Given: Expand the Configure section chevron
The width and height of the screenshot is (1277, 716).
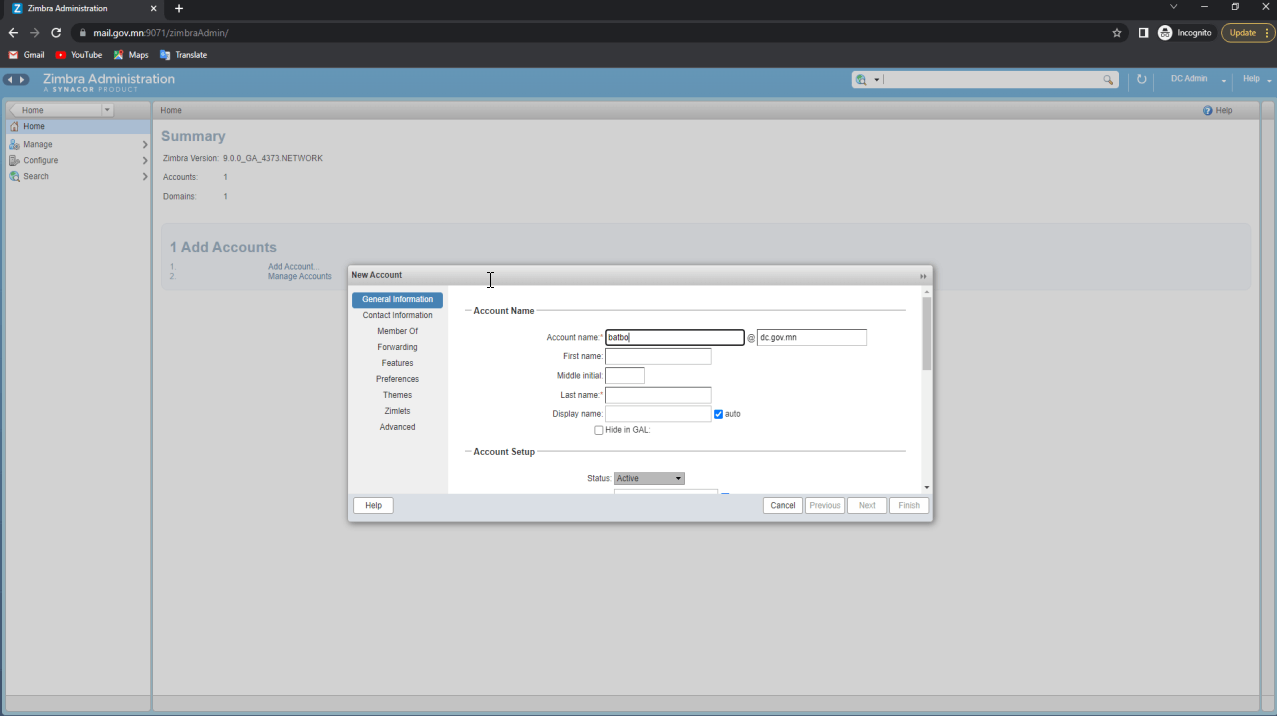Looking at the screenshot, I should click(x=145, y=161).
